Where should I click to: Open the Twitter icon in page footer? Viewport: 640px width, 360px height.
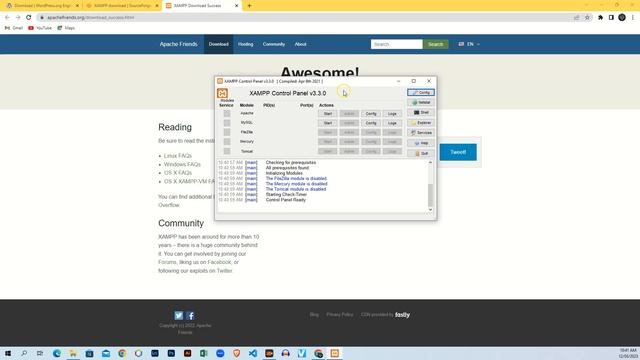click(x=179, y=316)
